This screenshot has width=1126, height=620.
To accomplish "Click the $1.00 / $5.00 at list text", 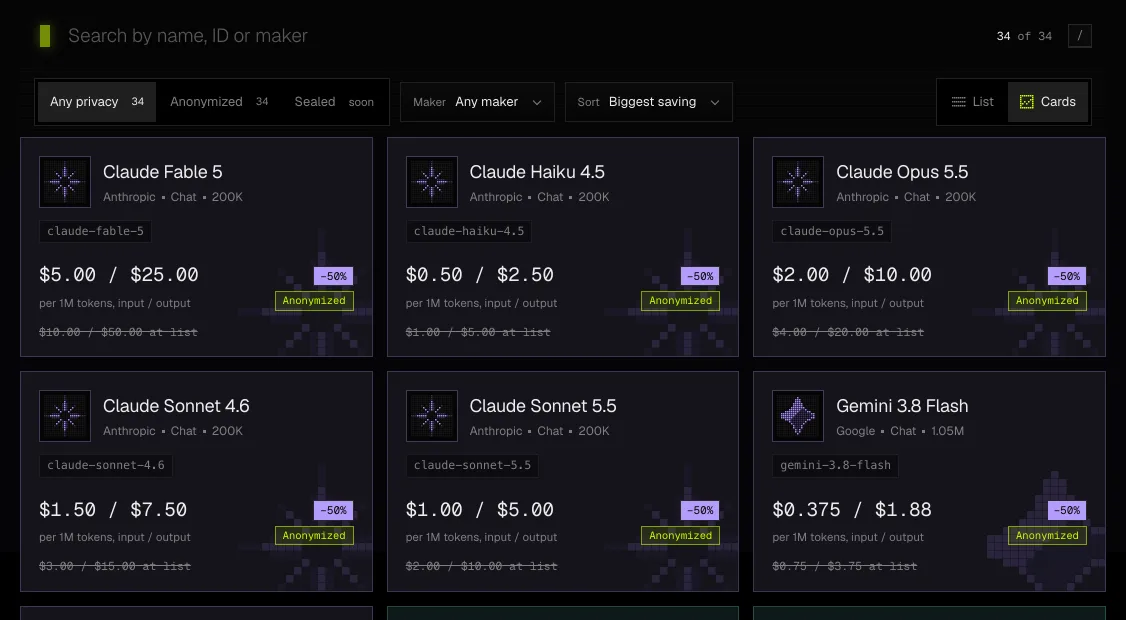I will (x=478, y=332).
